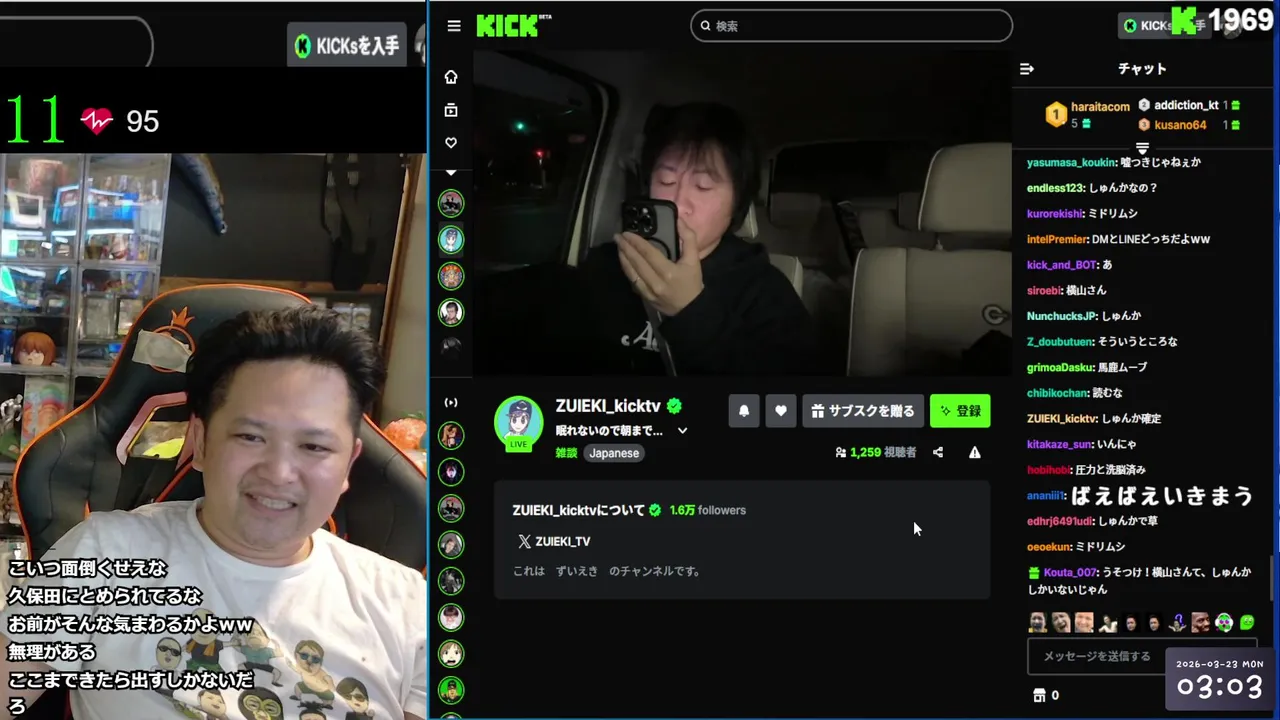Toggle notifications with the bell button
This screenshot has width=1280, height=720.
[x=744, y=411]
